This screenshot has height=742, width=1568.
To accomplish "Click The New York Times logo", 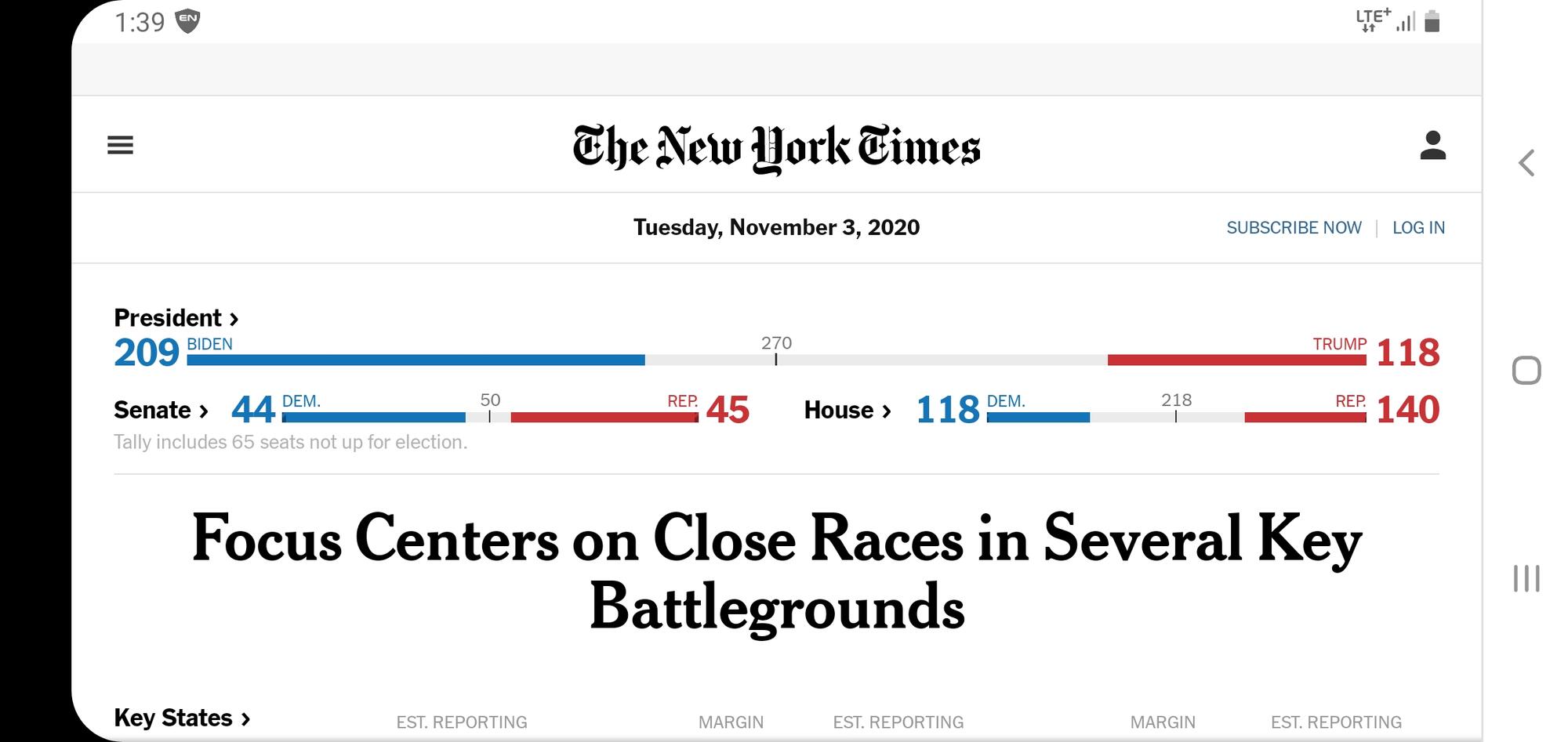I will click(776, 147).
